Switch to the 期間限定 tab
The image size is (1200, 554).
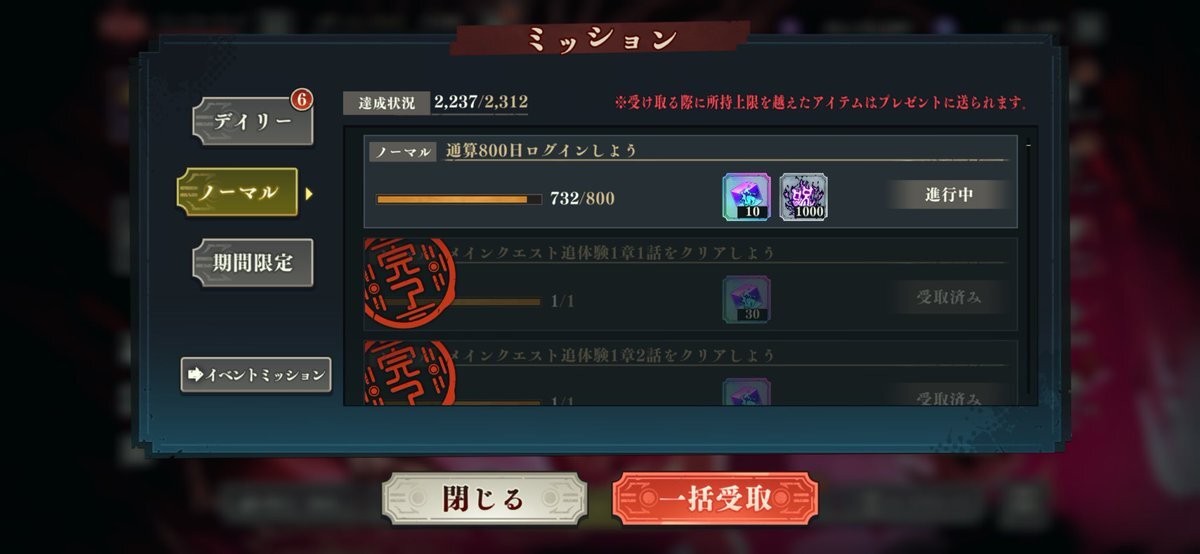coord(253,263)
